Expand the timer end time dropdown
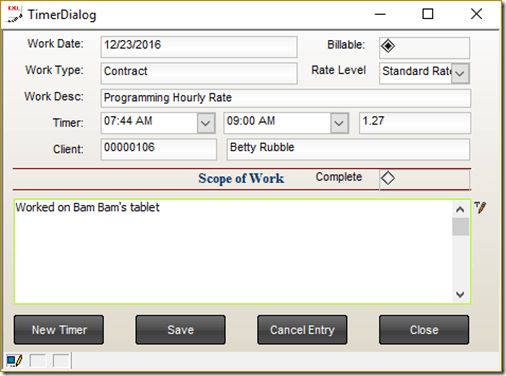The image size is (506, 376). tap(339, 123)
